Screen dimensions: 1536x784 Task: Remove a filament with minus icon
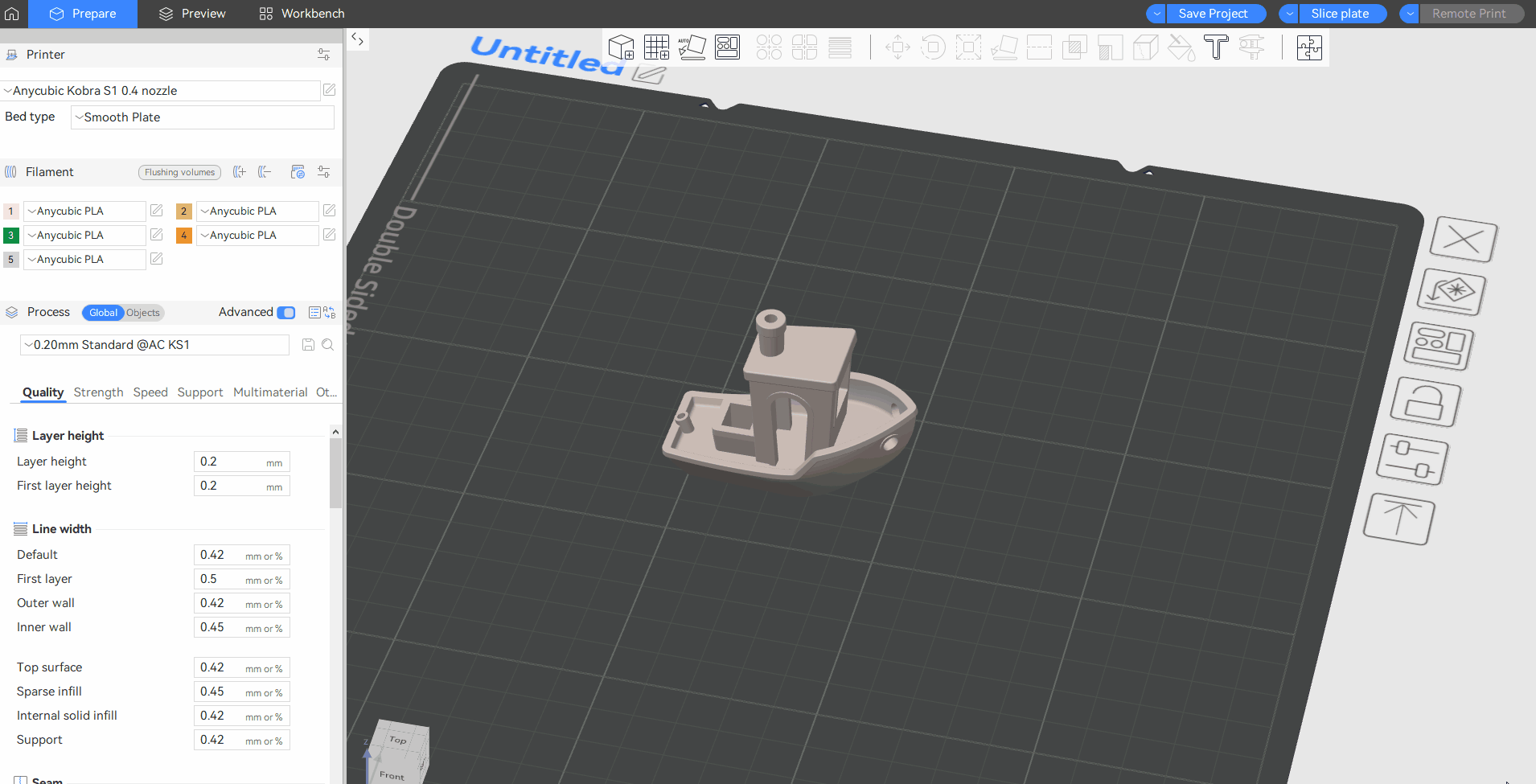point(265,172)
